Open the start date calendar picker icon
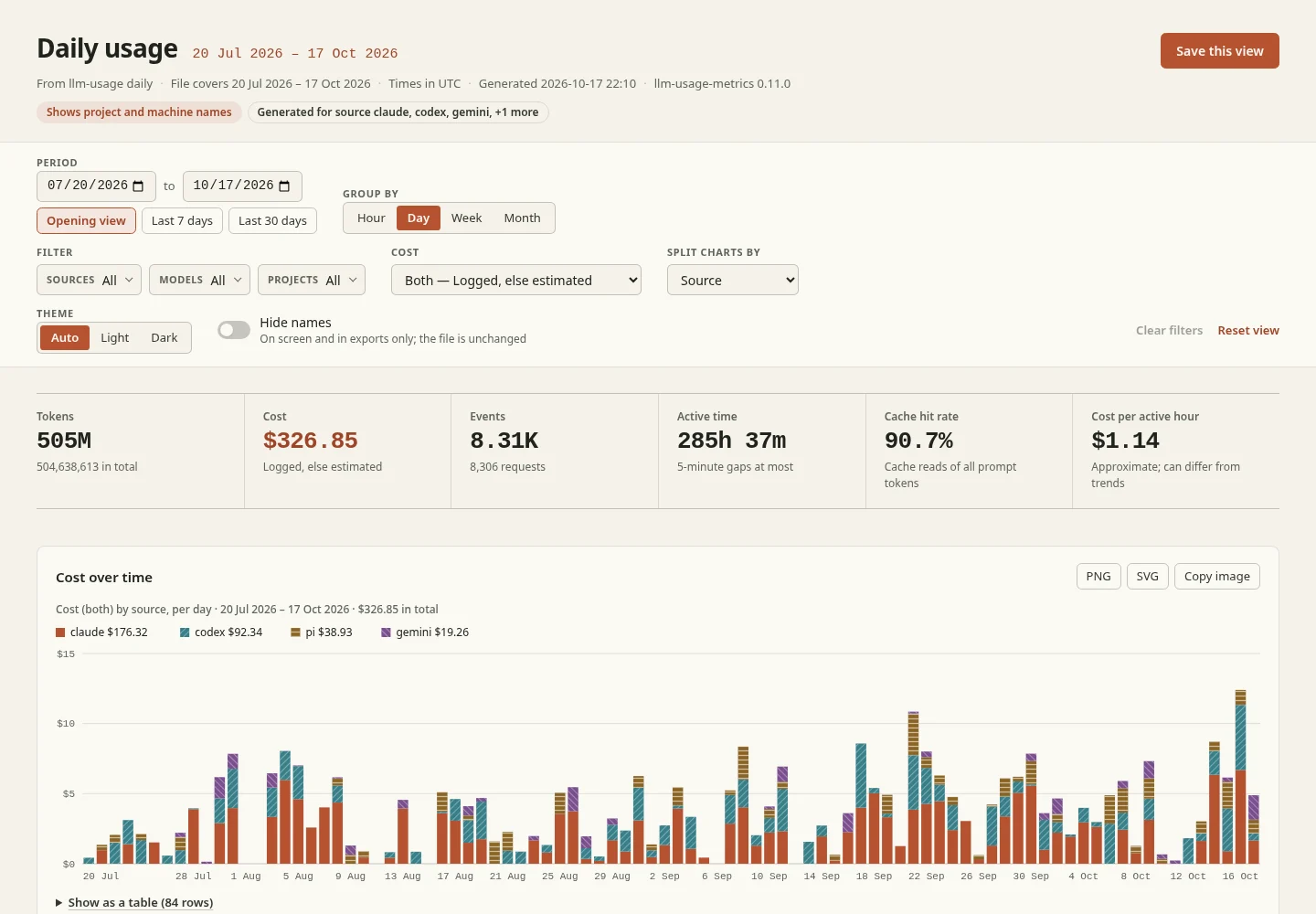 [139, 186]
